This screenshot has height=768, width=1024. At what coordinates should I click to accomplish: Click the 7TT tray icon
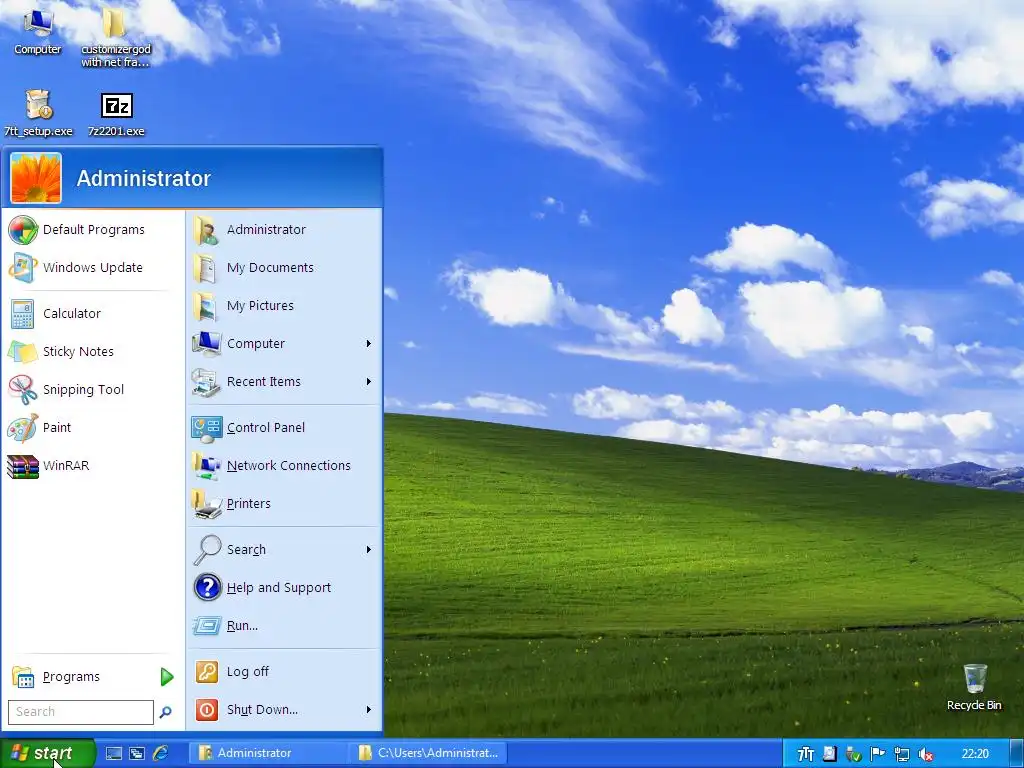point(806,754)
